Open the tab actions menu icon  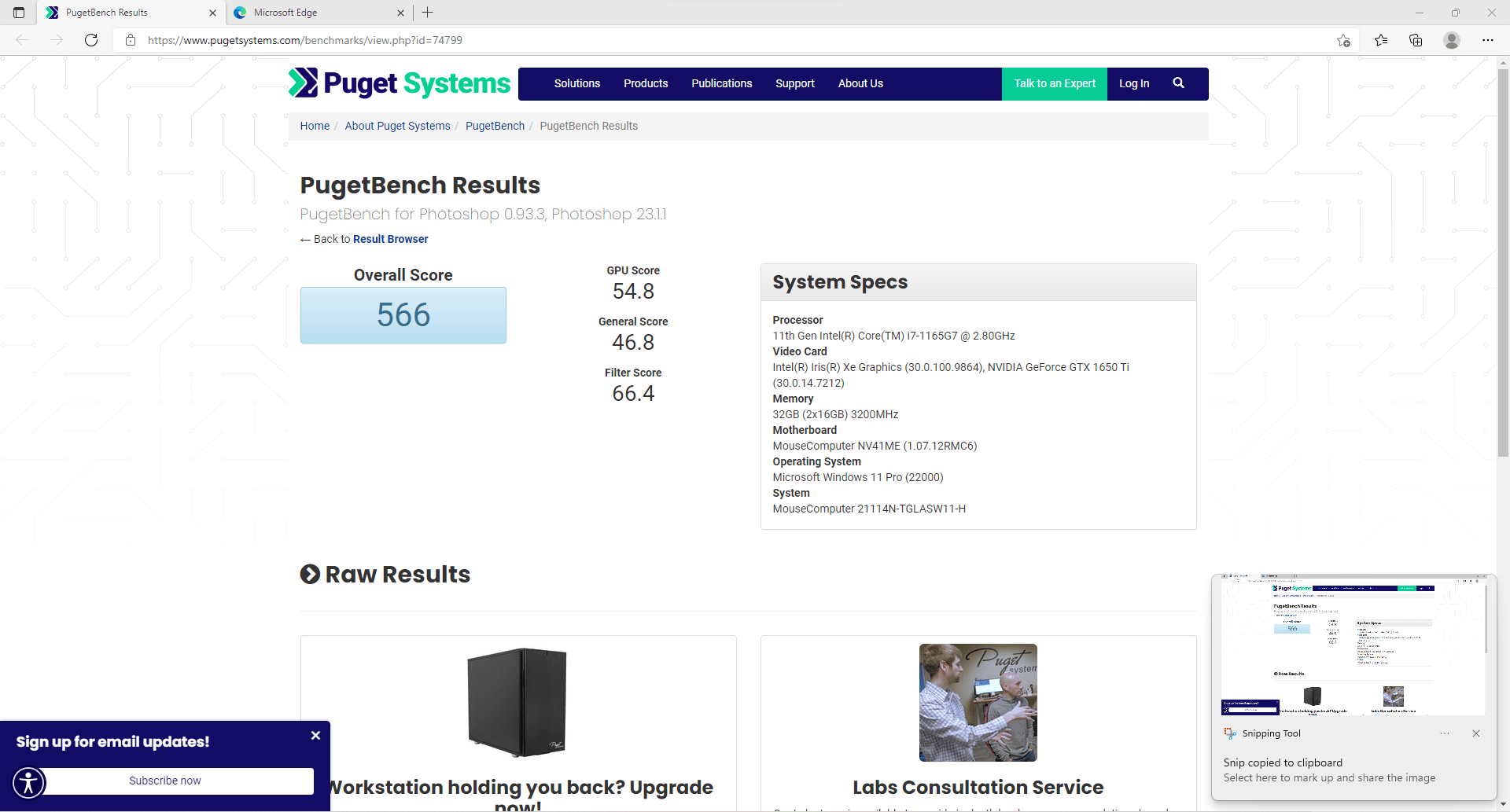click(19, 13)
